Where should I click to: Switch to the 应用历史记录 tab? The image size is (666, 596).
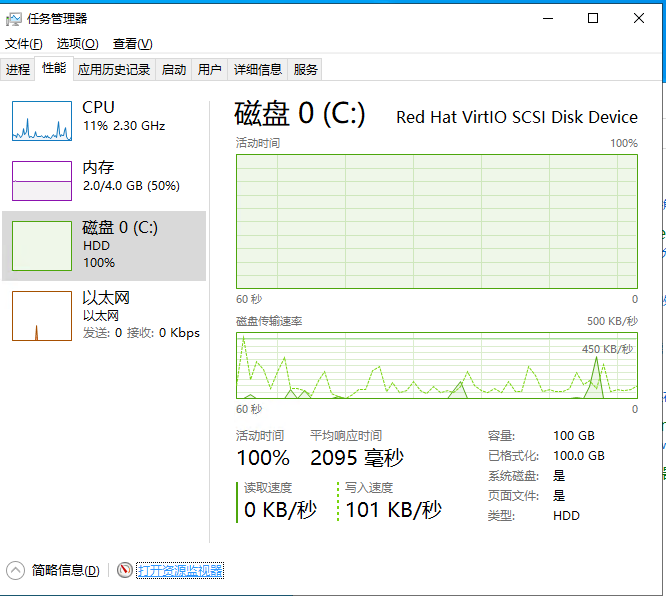click(x=114, y=69)
